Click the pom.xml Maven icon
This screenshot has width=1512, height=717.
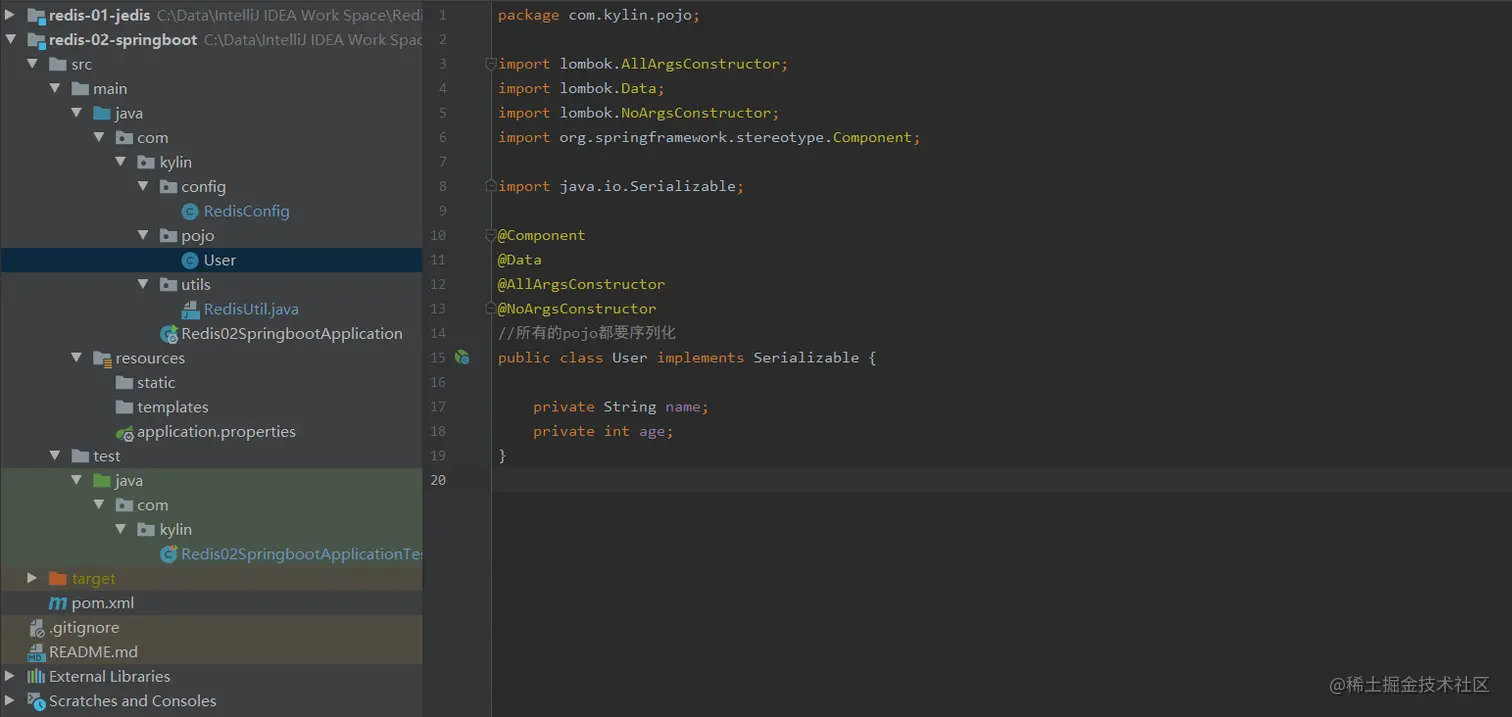pyautogui.click(x=58, y=603)
